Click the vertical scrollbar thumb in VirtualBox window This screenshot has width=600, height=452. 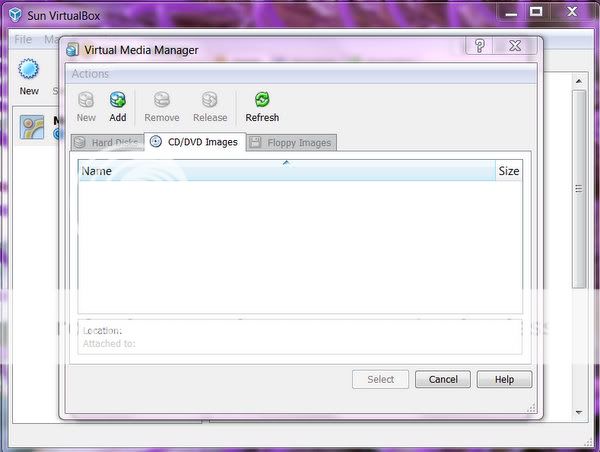pyautogui.click(x=579, y=189)
